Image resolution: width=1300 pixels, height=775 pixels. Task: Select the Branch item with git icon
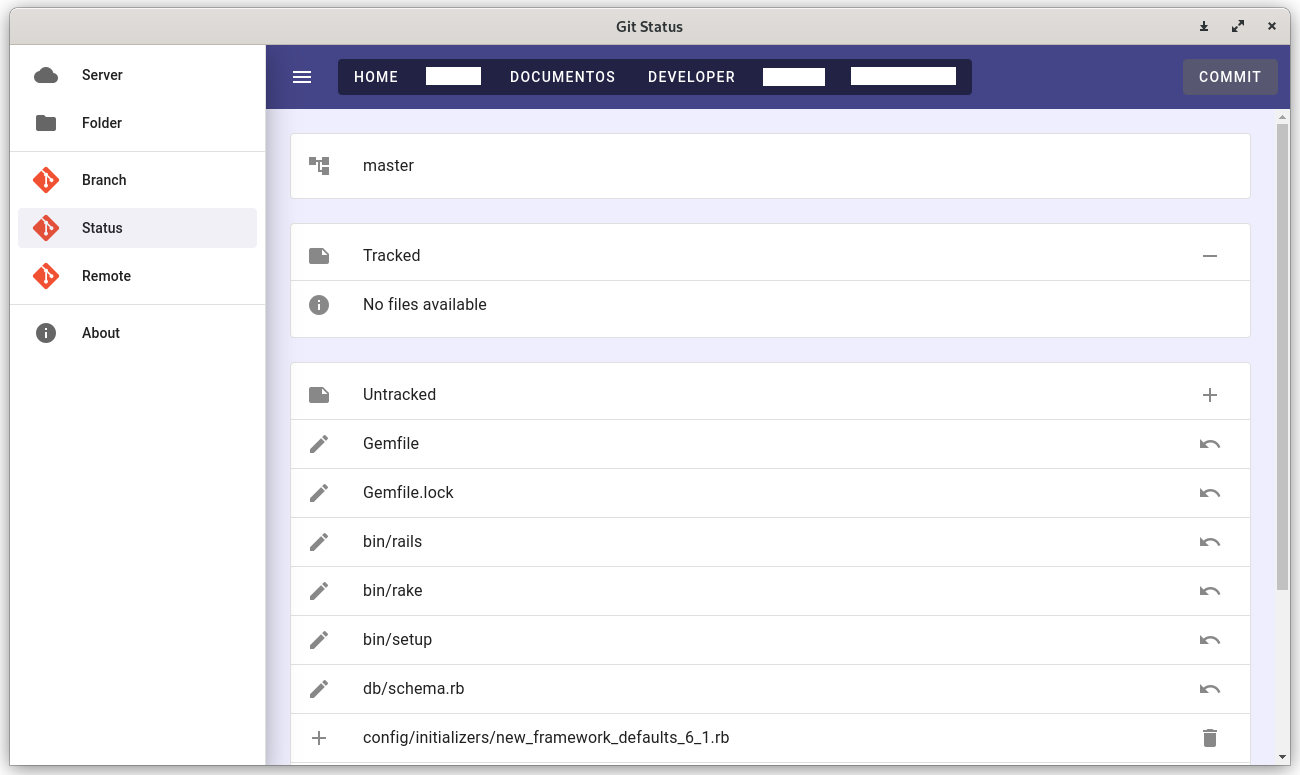pyautogui.click(x=102, y=180)
